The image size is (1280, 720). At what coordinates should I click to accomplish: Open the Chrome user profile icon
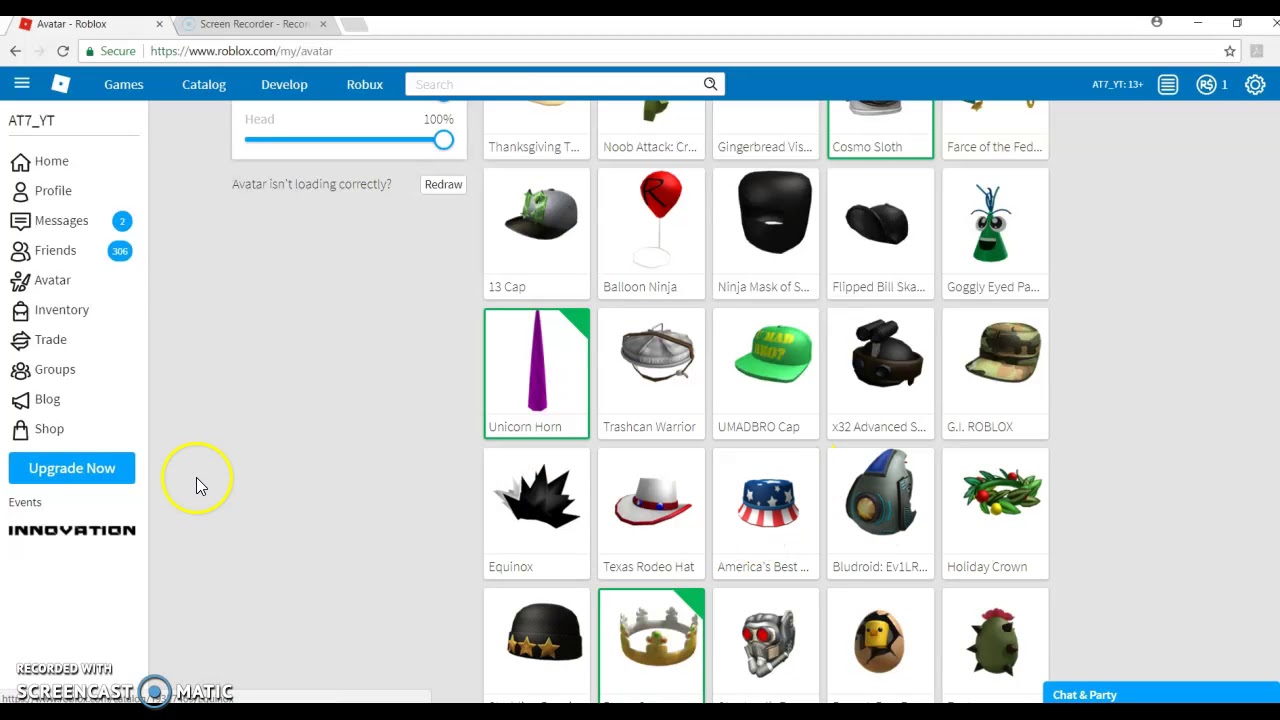(x=1157, y=22)
